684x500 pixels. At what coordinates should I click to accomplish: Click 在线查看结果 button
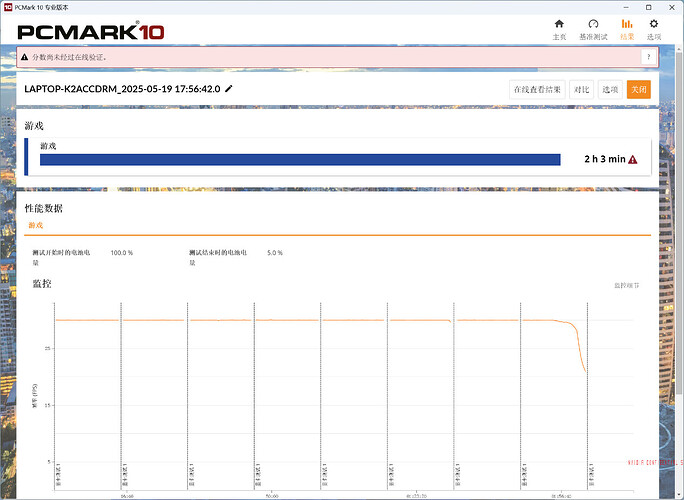point(538,89)
